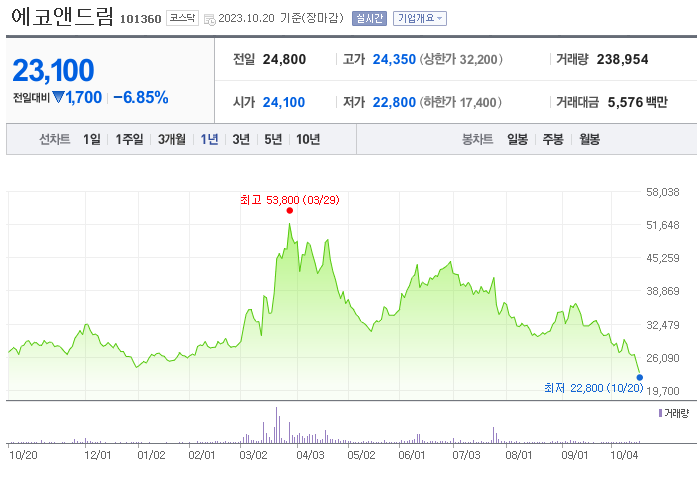
Task: Click the down-arrow icon before 1,700
Action: pyautogui.click(x=58, y=97)
